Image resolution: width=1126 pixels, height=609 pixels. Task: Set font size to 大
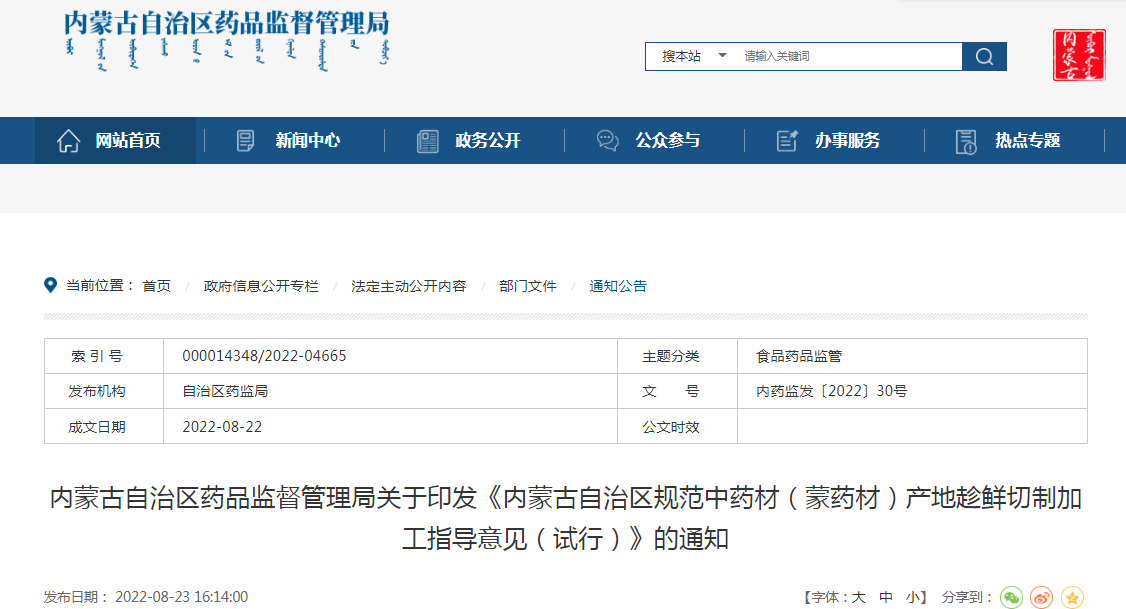tap(858, 597)
